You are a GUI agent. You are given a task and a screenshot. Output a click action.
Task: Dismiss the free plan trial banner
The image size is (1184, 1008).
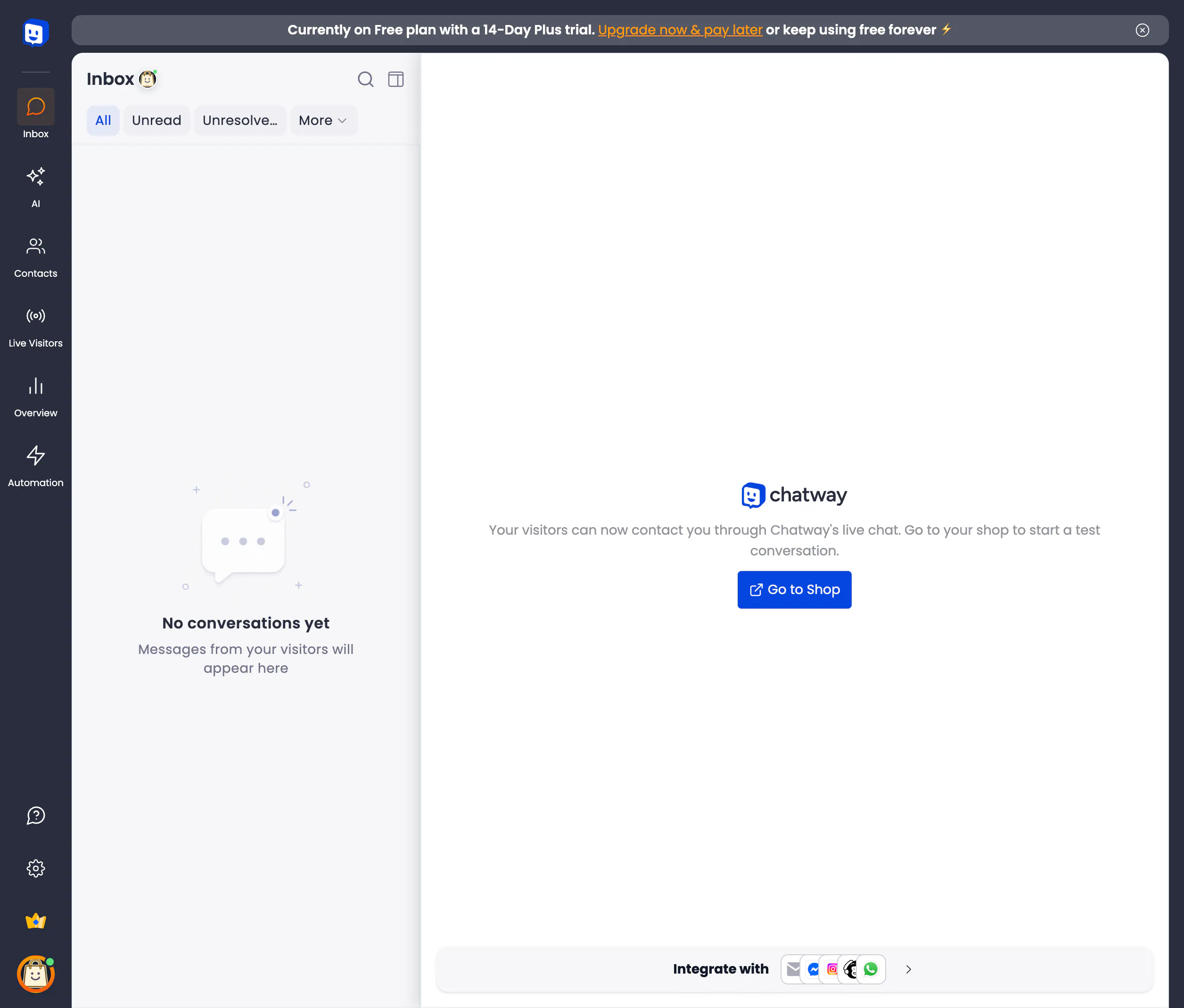coord(1143,30)
